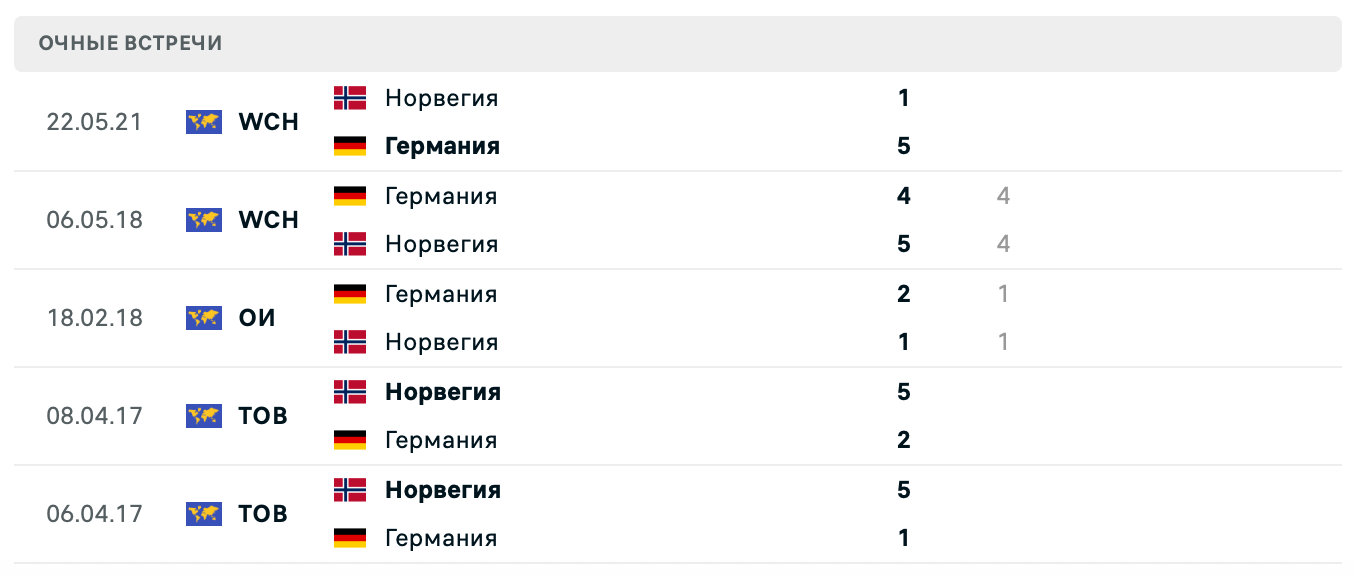Image resolution: width=1354 pixels, height=576 pixels.
Task: Select the TOB tournament label dated 06.04.17
Action: click(x=263, y=514)
